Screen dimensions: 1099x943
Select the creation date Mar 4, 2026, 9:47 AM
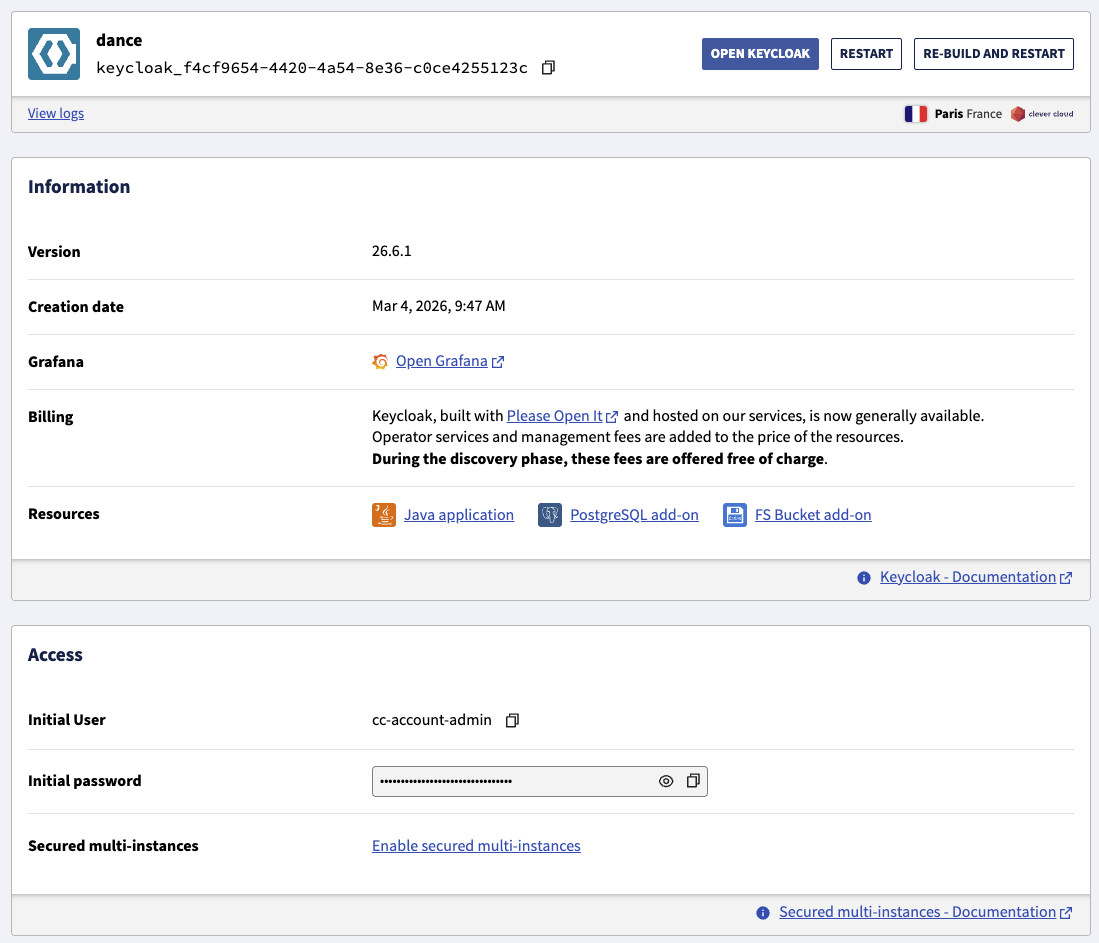coord(439,306)
